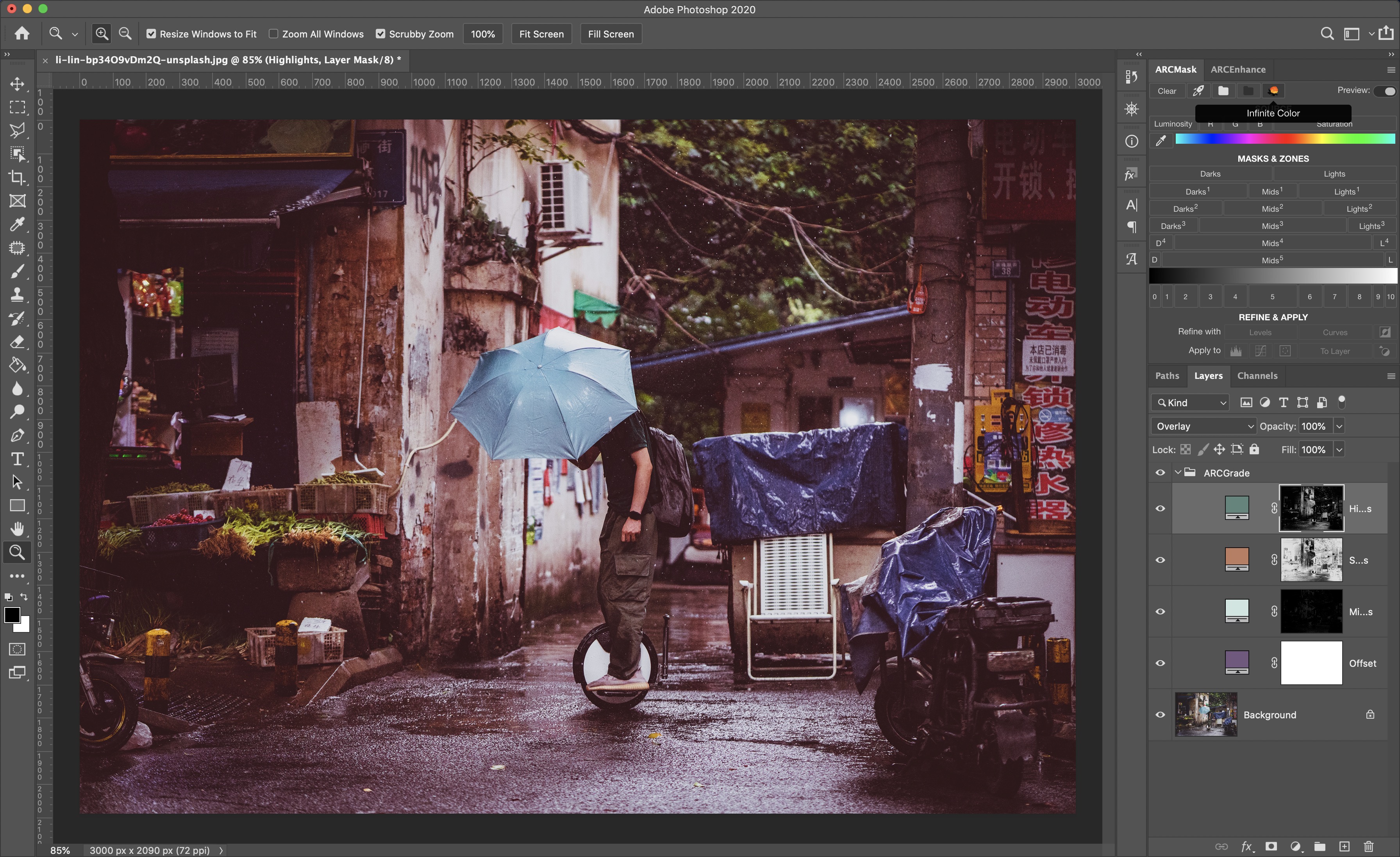Click the Mids 3 mask button
This screenshot has width=1400, height=857.
1271,226
